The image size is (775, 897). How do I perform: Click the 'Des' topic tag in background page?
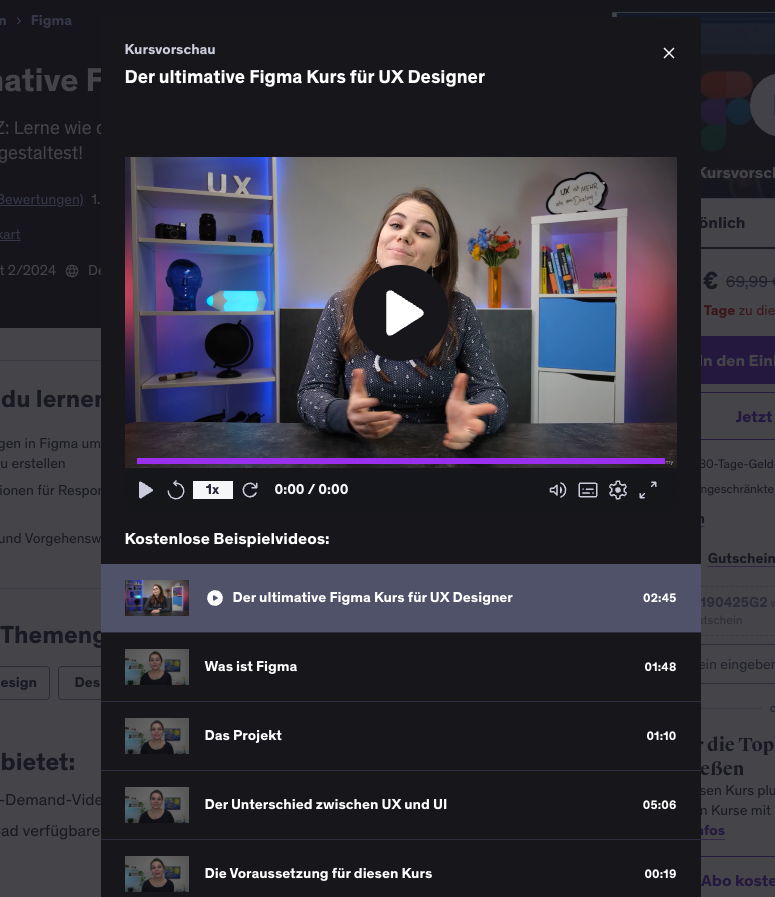click(80, 682)
